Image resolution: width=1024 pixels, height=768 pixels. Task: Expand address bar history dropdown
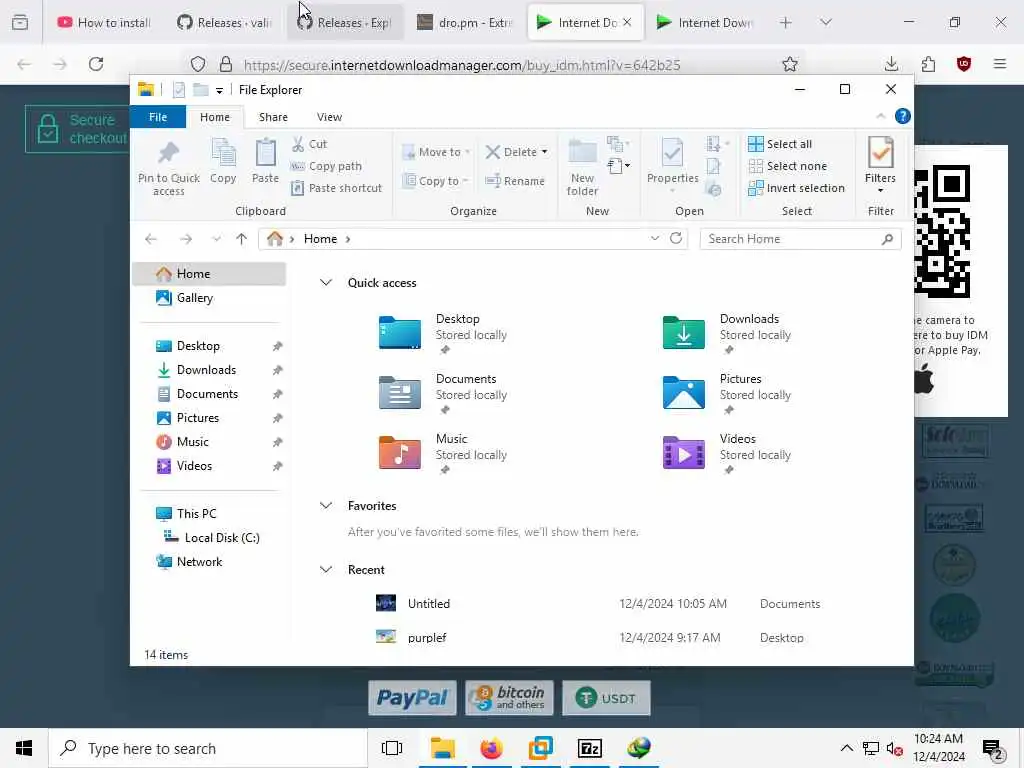point(654,238)
